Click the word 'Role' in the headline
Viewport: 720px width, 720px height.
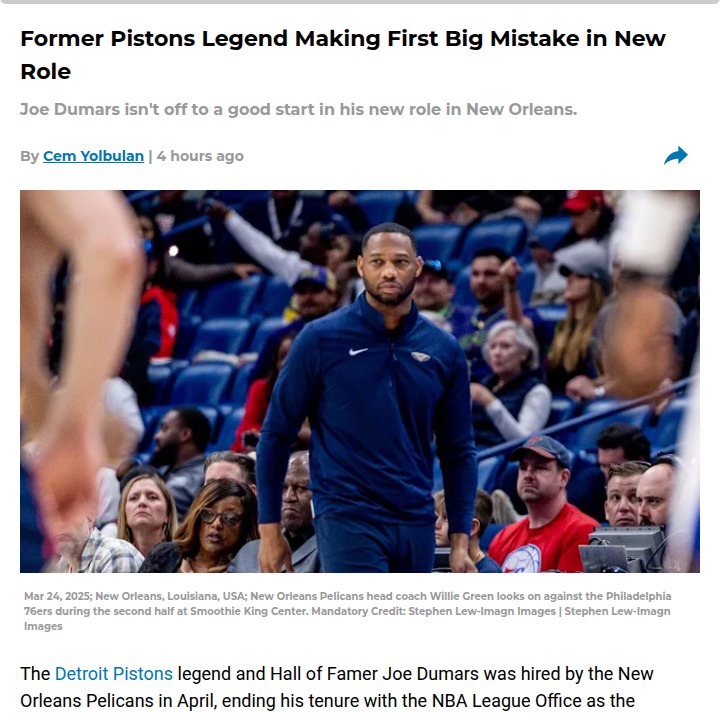click(45, 72)
